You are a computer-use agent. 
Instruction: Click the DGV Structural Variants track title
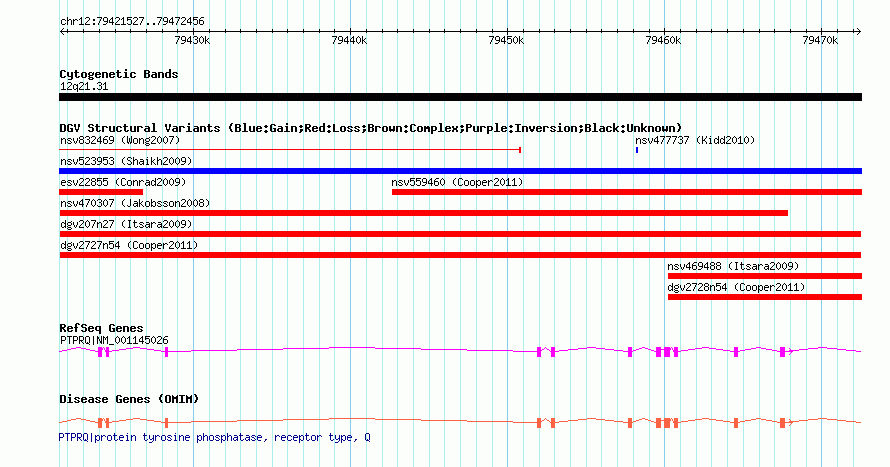click(371, 128)
